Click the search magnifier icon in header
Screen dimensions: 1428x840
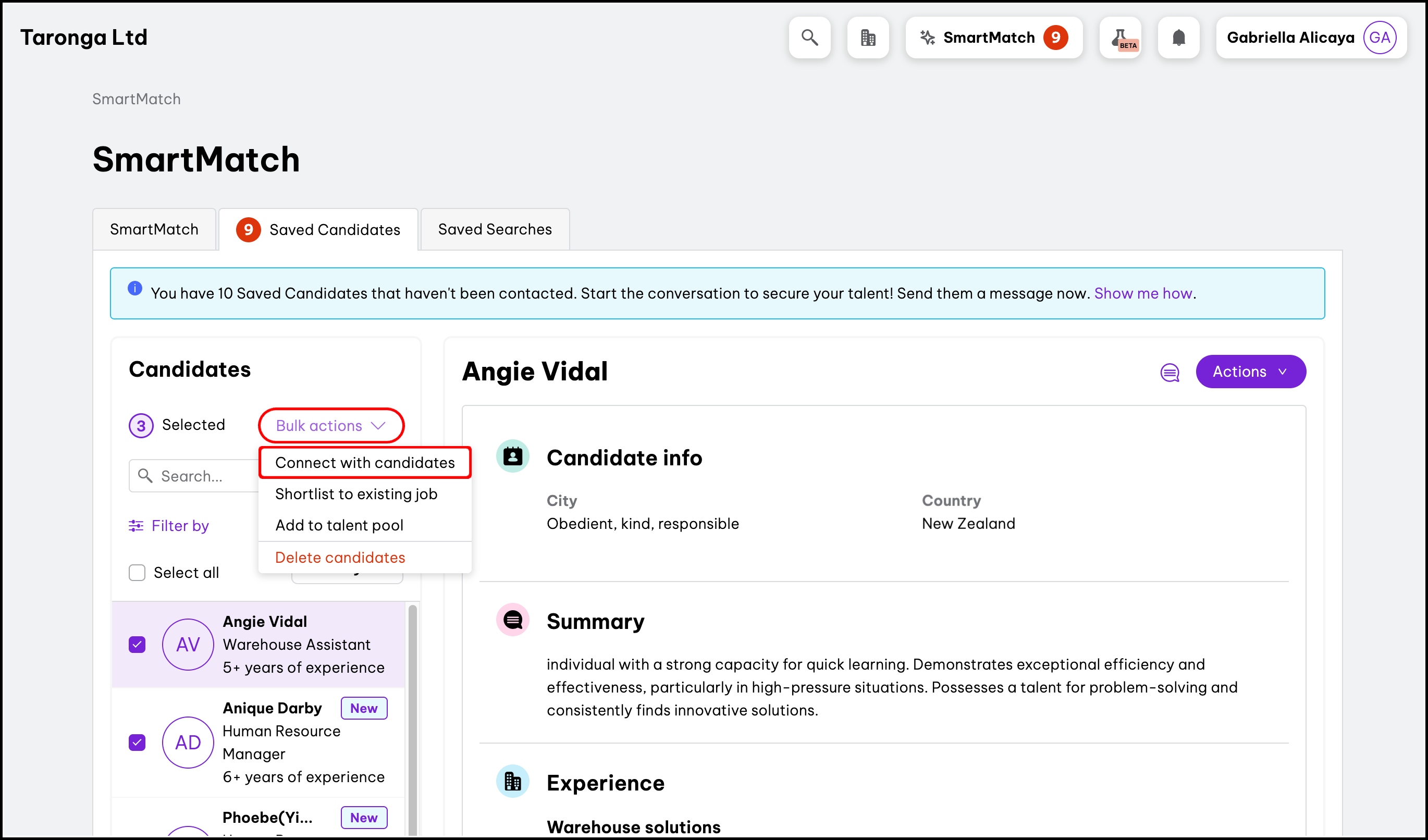click(x=809, y=38)
